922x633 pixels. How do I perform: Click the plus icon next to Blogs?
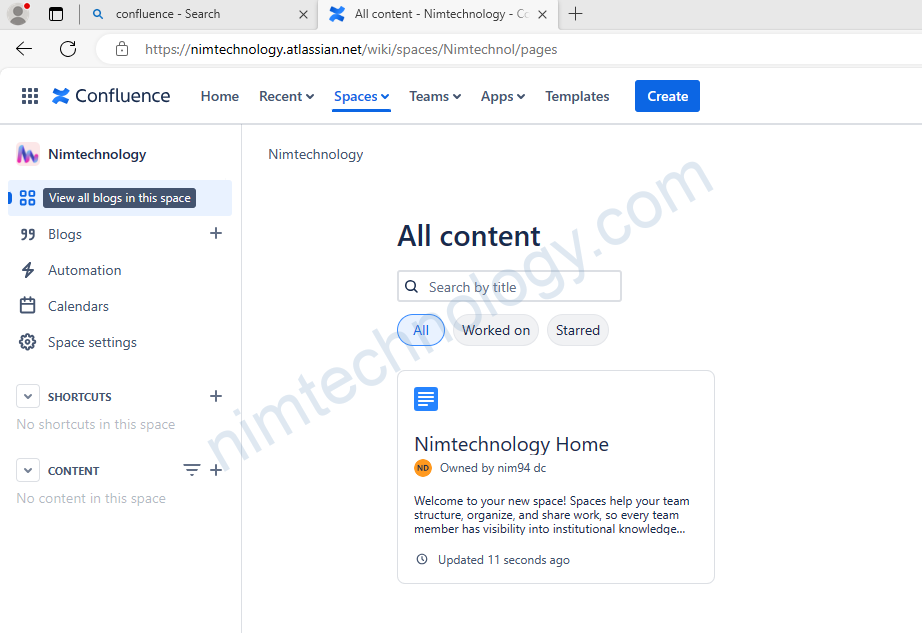(x=215, y=233)
